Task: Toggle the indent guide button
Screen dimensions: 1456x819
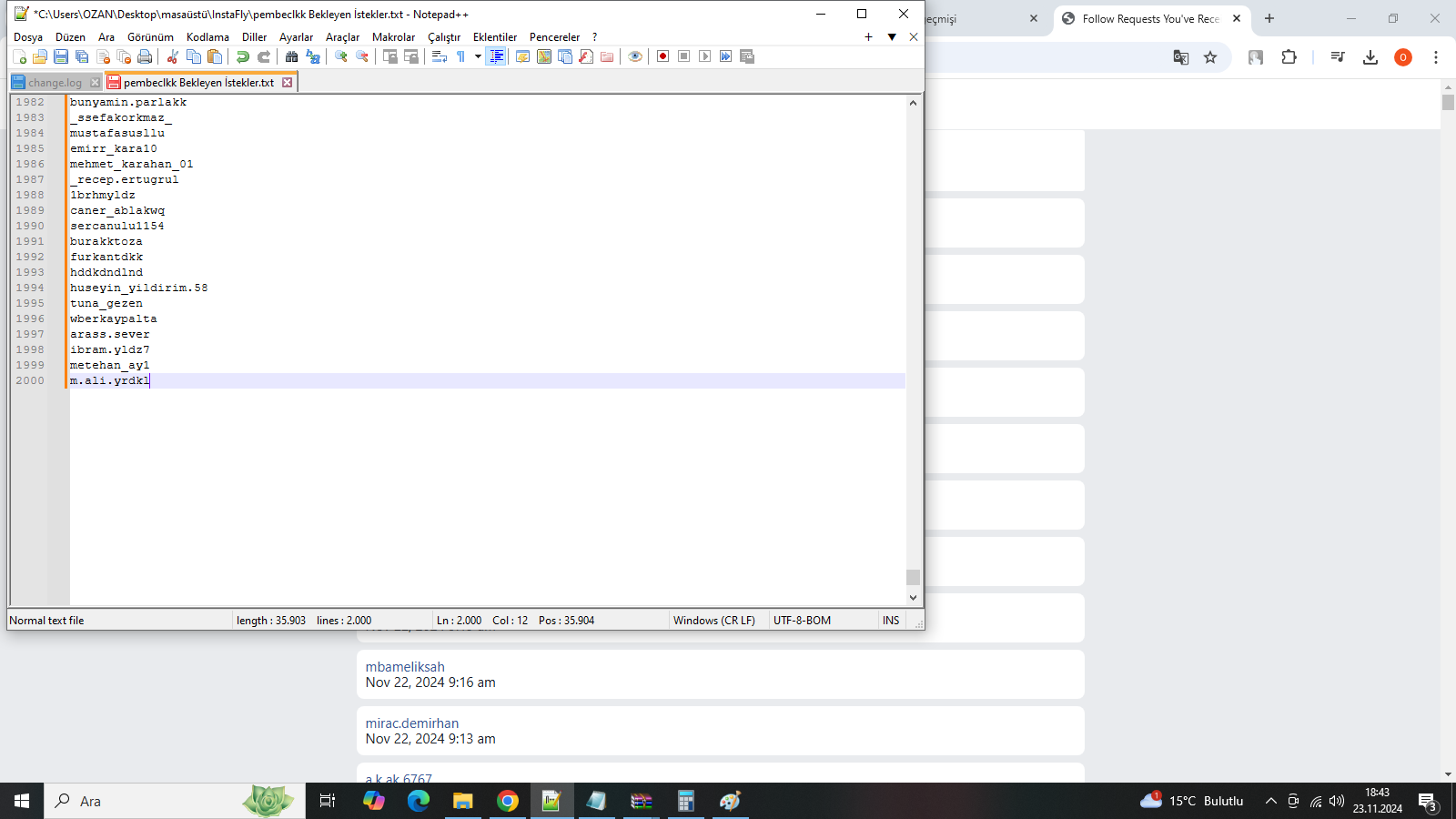Action: tap(497, 56)
